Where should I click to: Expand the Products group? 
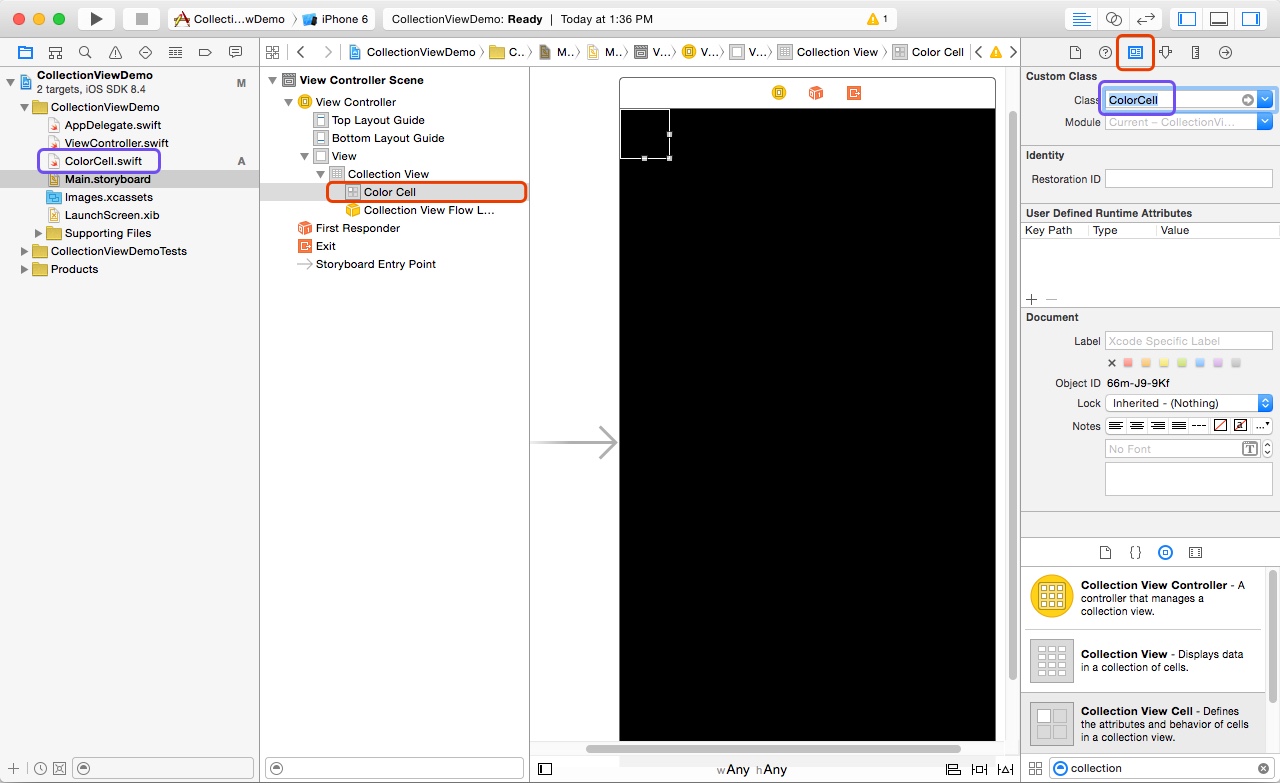click(x=25, y=269)
